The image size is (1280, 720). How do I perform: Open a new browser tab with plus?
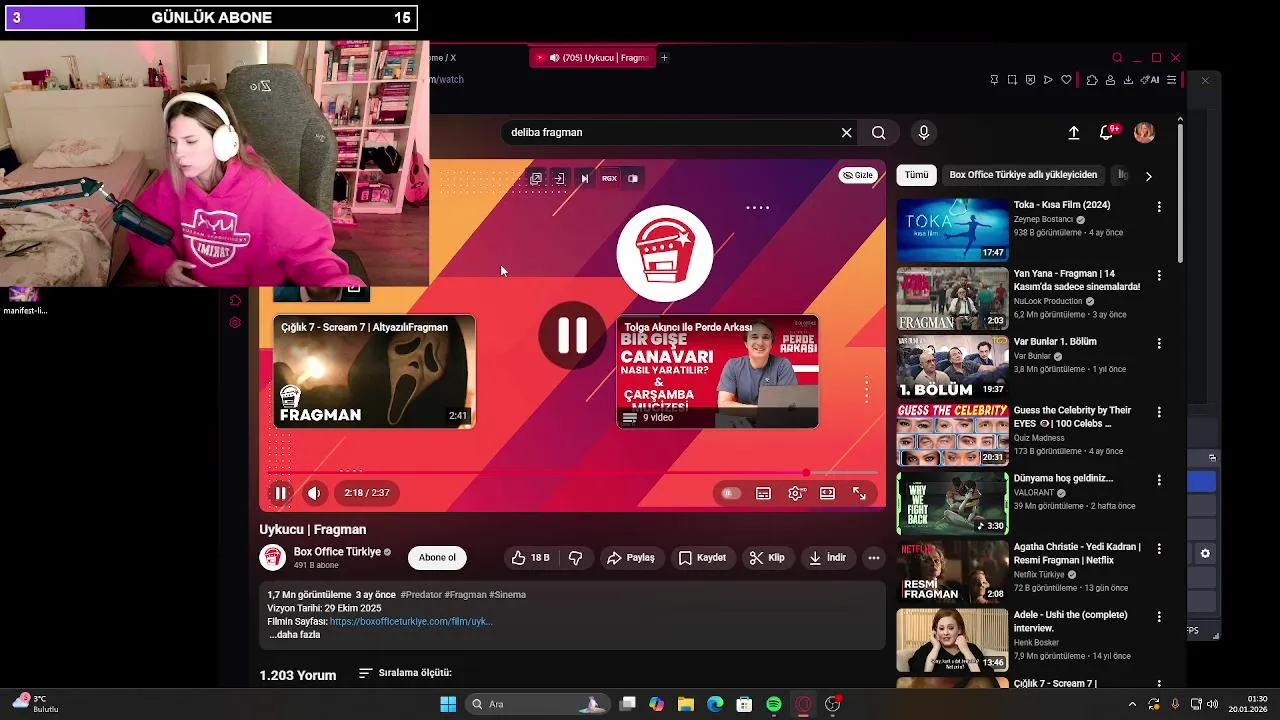click(664, 58)
